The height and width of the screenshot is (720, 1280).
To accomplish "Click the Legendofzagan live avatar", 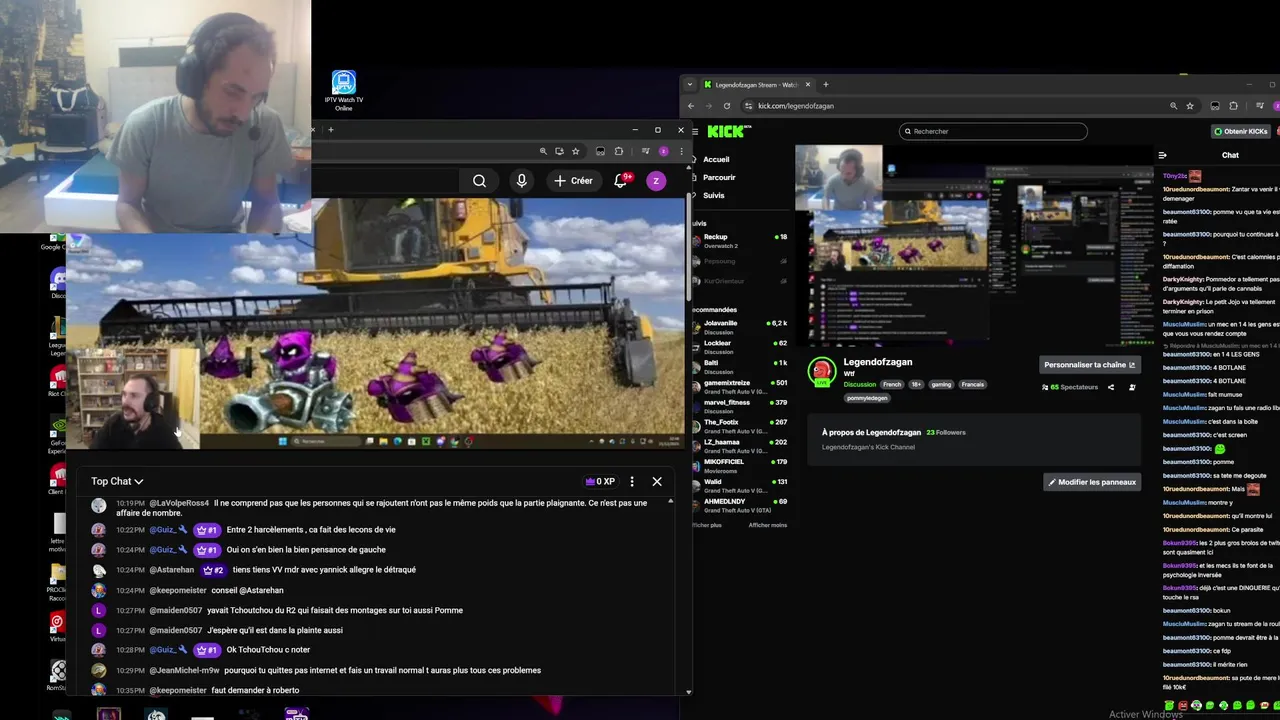I will point(822,372).
